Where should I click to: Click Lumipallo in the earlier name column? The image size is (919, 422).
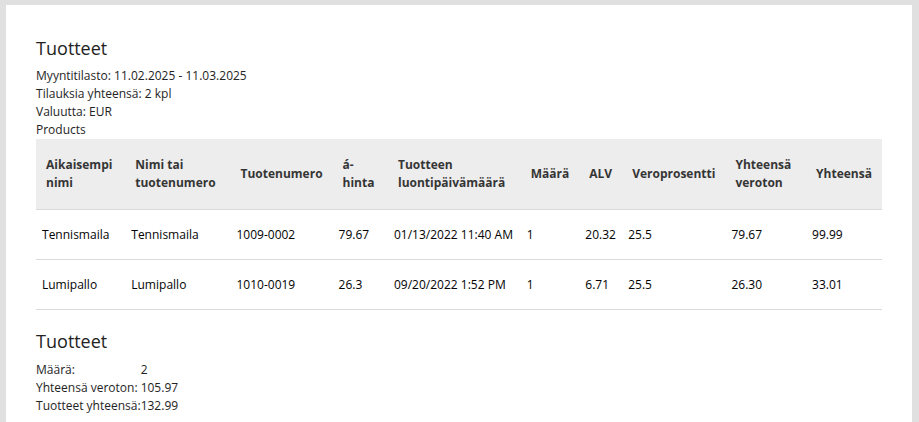[70, 284]
